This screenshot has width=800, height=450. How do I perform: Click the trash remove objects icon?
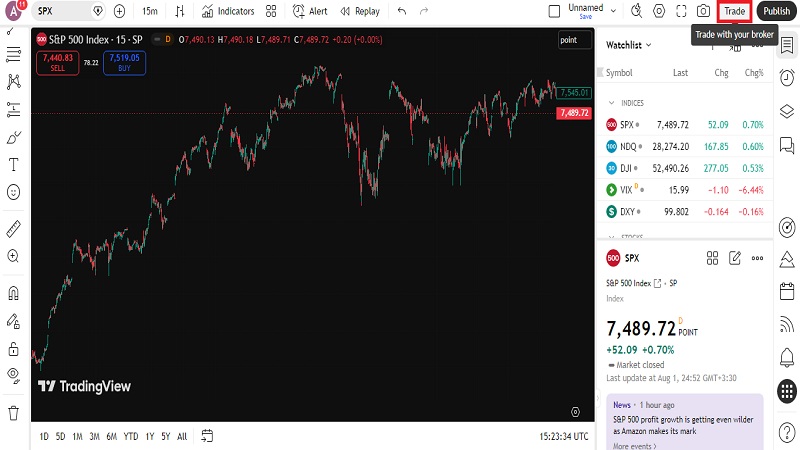tap(13, 413)
